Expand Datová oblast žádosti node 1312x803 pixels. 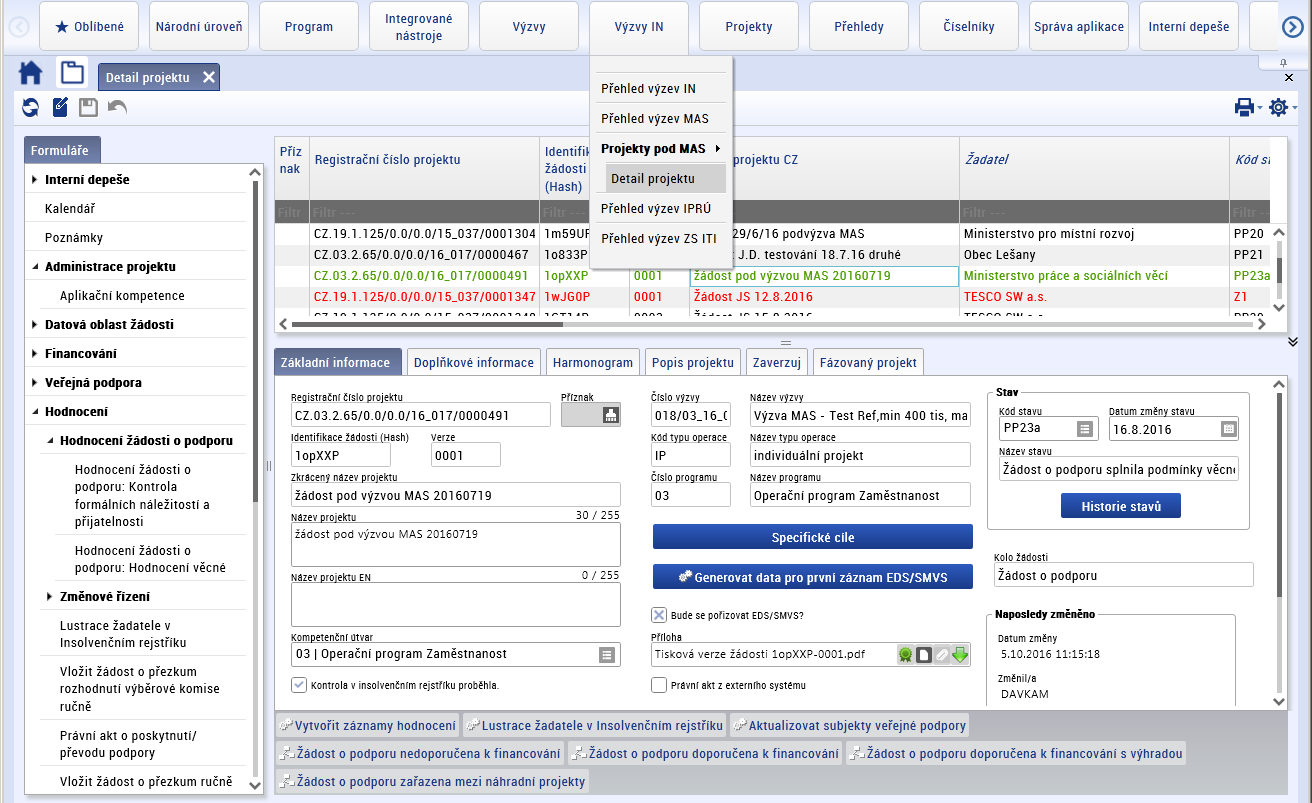coord(35,325)
